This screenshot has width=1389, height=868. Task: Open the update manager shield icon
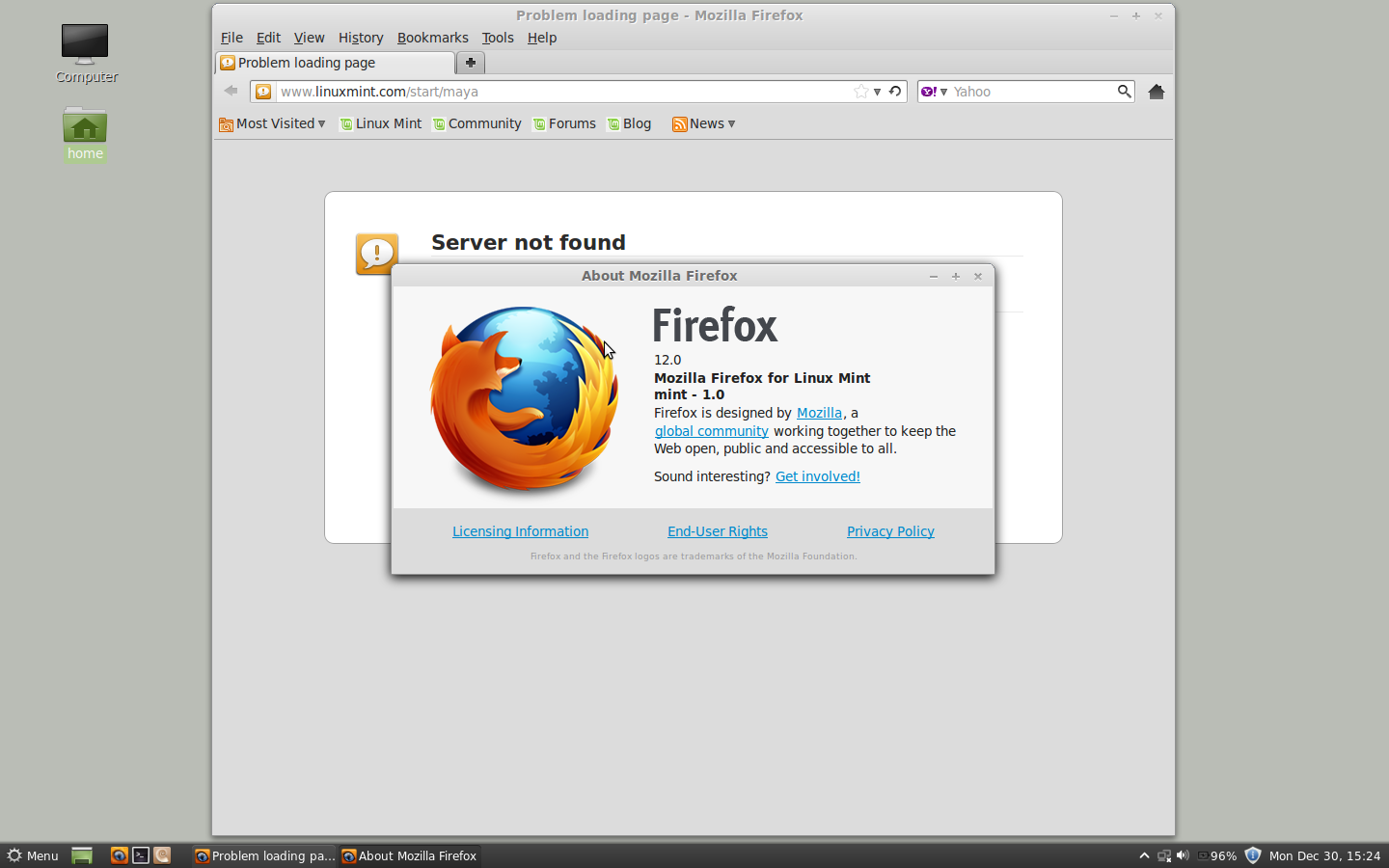coord(1253,855)
